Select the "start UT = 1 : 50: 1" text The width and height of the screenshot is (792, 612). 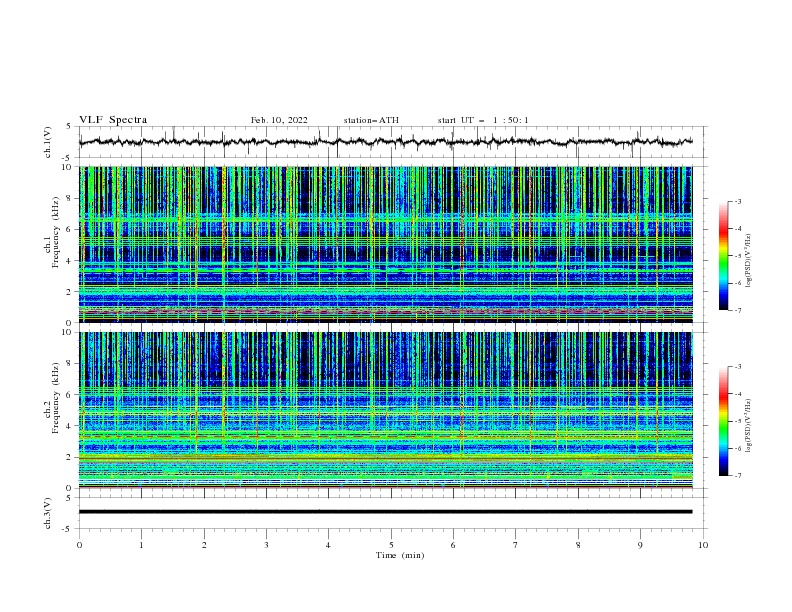pyautogui.click(x=483, y=120)
